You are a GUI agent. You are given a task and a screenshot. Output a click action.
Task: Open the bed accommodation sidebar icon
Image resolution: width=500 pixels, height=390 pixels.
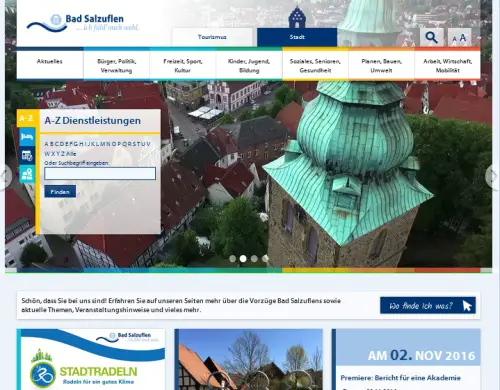coord(27,137)
